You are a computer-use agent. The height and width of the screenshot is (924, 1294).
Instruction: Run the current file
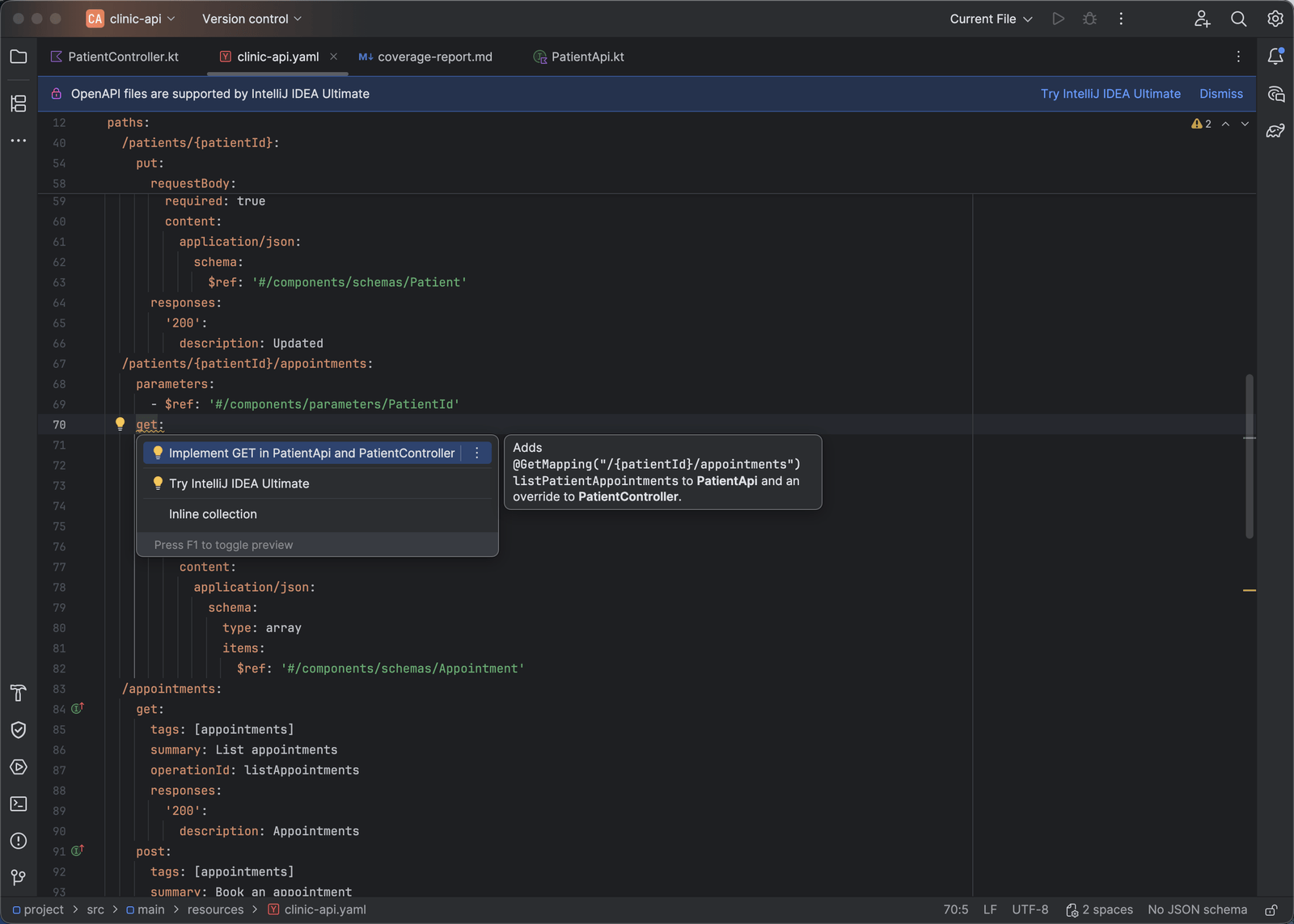click(1058, 19)
